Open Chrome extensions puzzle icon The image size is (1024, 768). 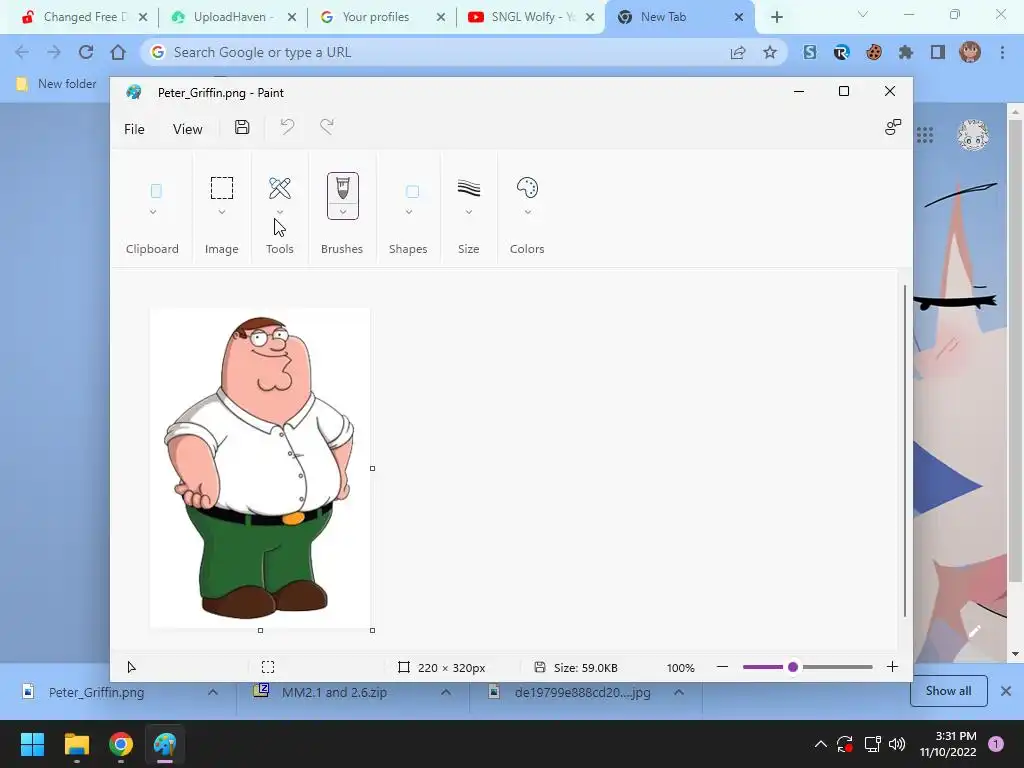coord(905,52)
